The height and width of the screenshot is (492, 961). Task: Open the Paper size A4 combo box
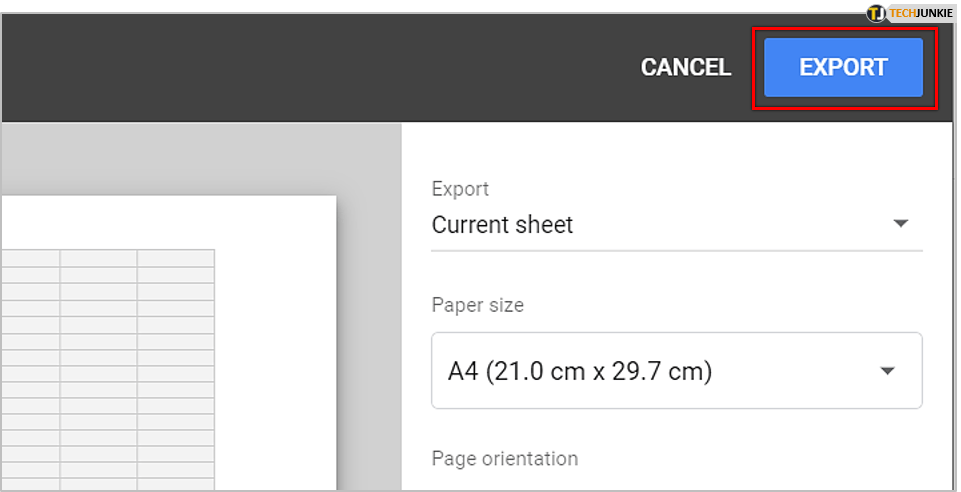tap(676, 371)
